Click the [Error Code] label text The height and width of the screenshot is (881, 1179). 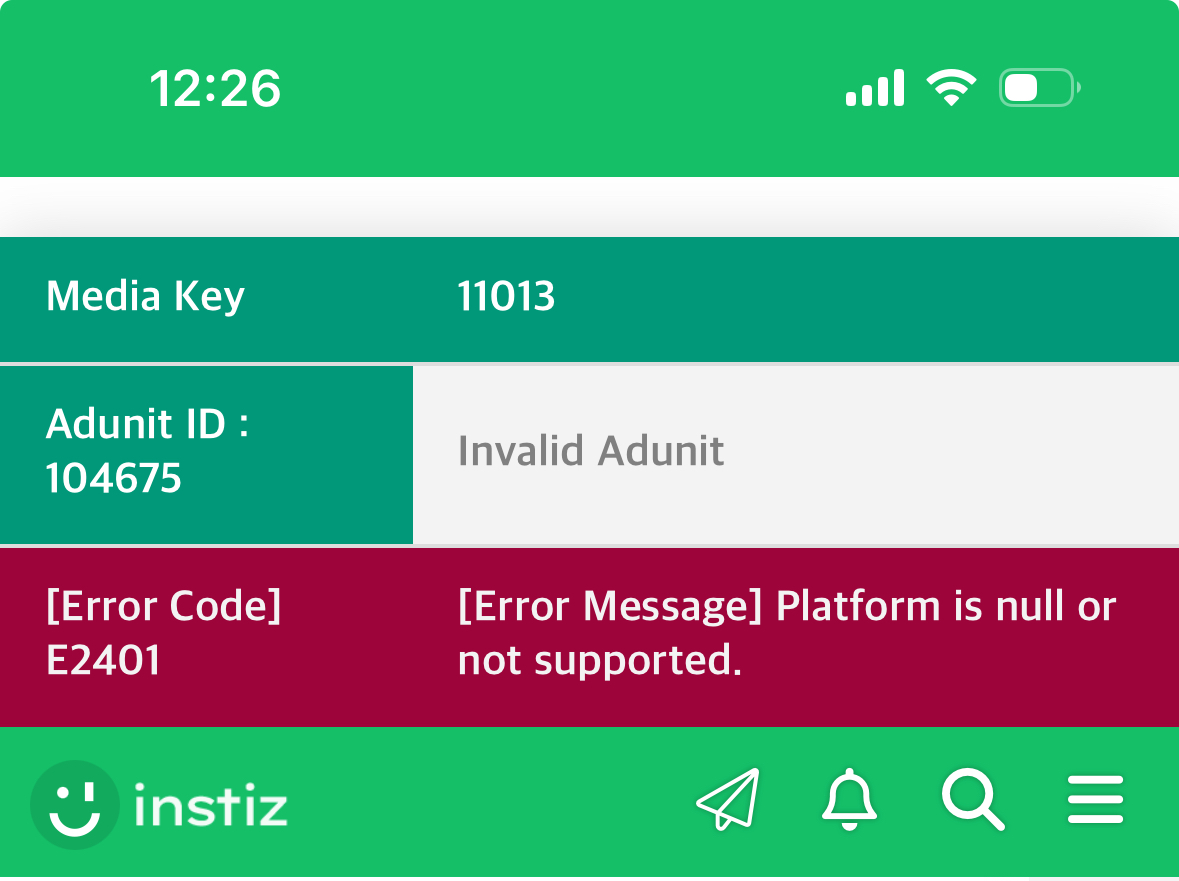[x=163, y=605]
